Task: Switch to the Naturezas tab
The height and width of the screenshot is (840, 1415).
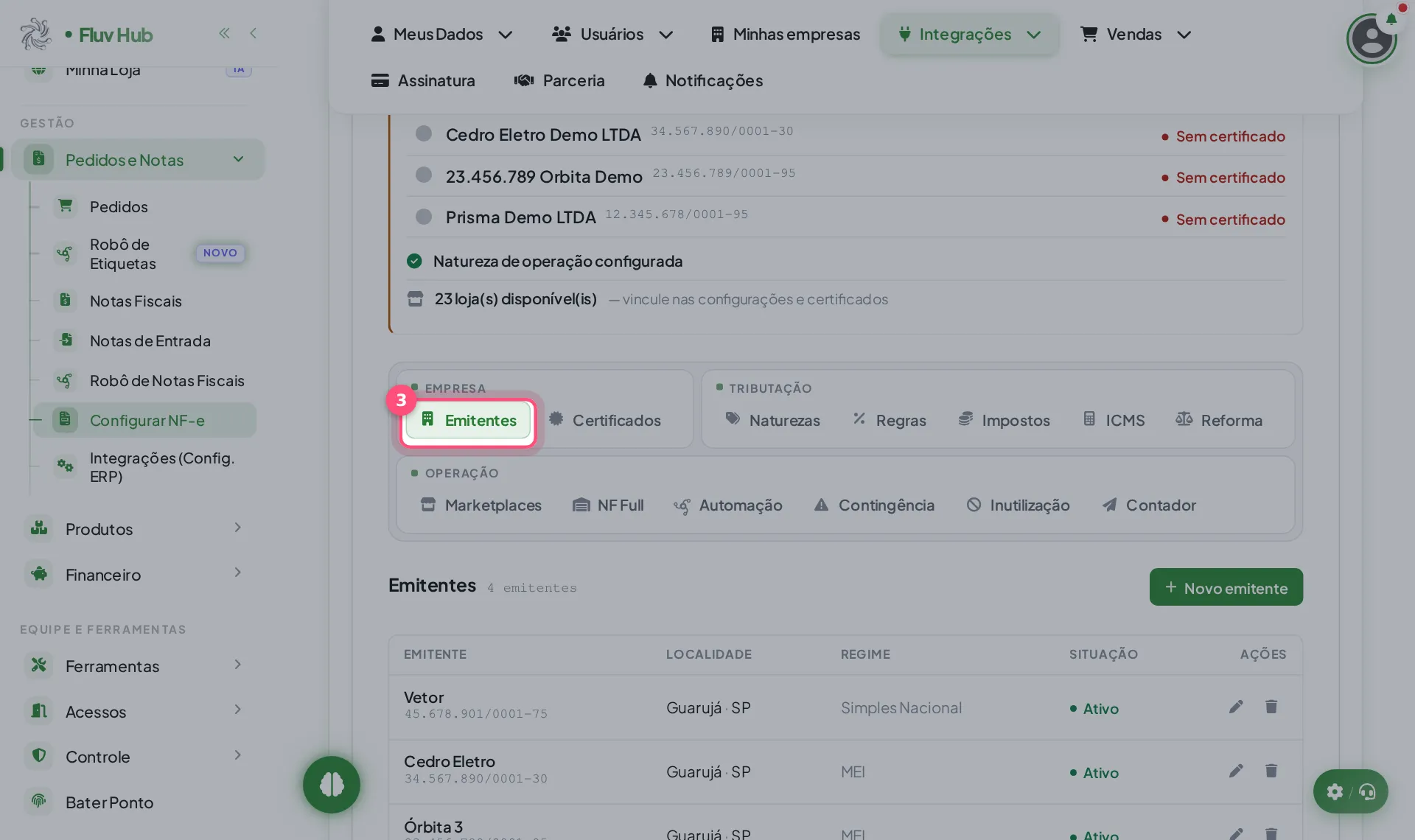Action: click(772, 420)
